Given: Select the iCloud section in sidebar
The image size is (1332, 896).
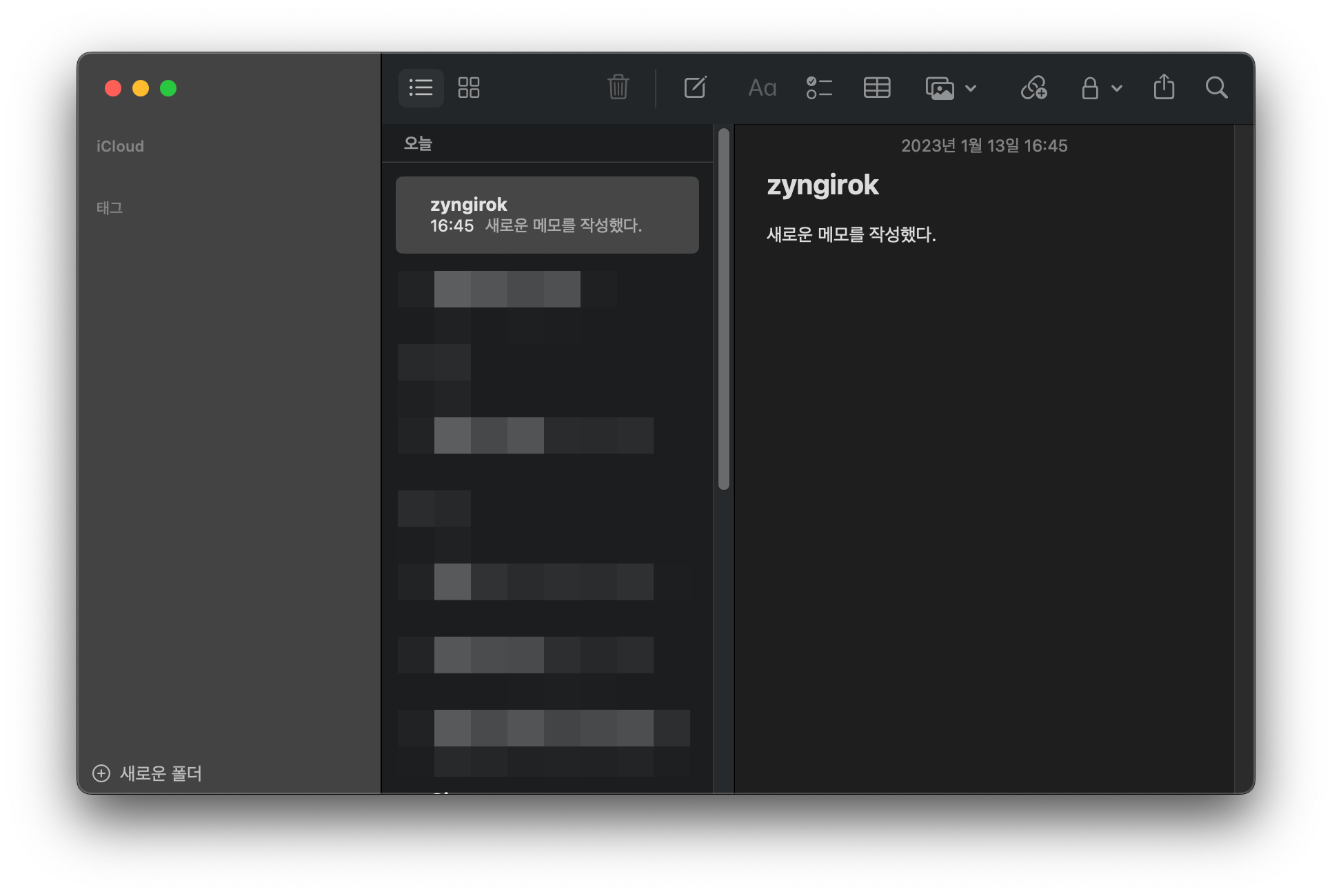Looking at the screenshot, I should 120,146.
